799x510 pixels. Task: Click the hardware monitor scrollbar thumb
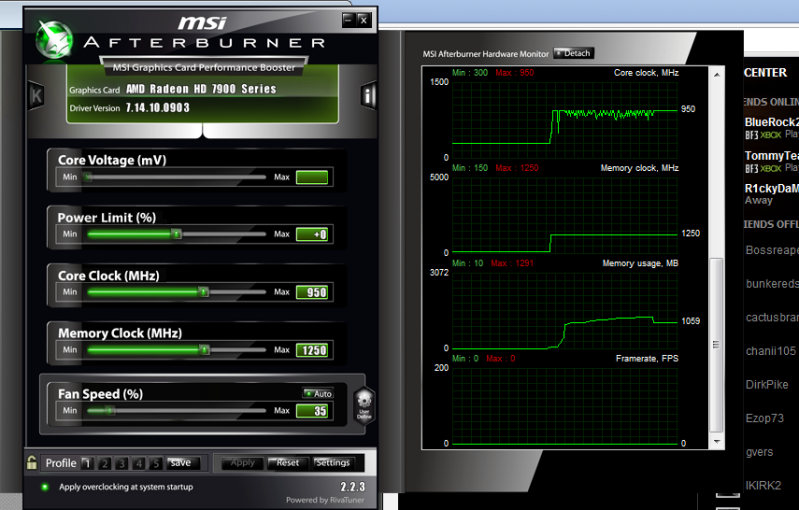[x=716, y=345]
